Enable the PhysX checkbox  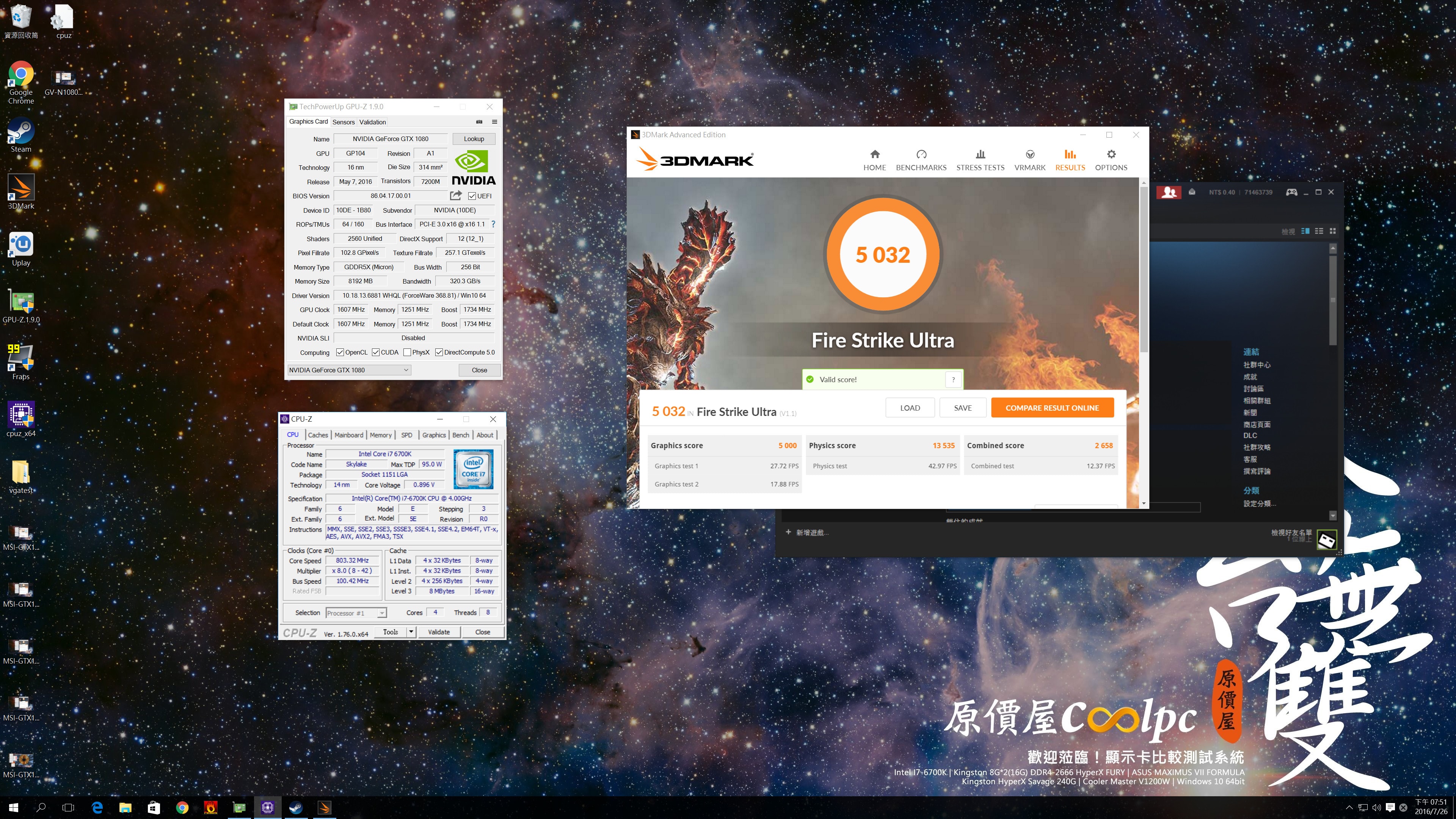click(x=407, y=353)
